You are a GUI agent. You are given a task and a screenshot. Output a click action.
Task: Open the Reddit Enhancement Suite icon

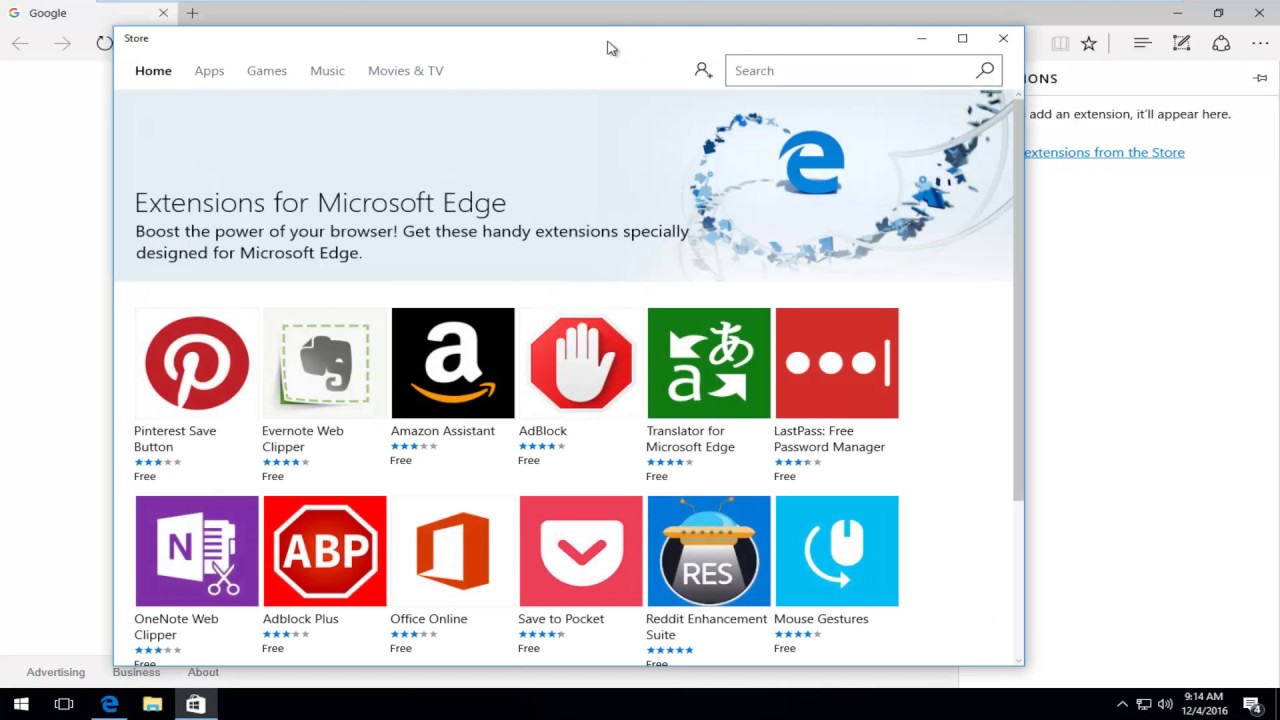708,551
